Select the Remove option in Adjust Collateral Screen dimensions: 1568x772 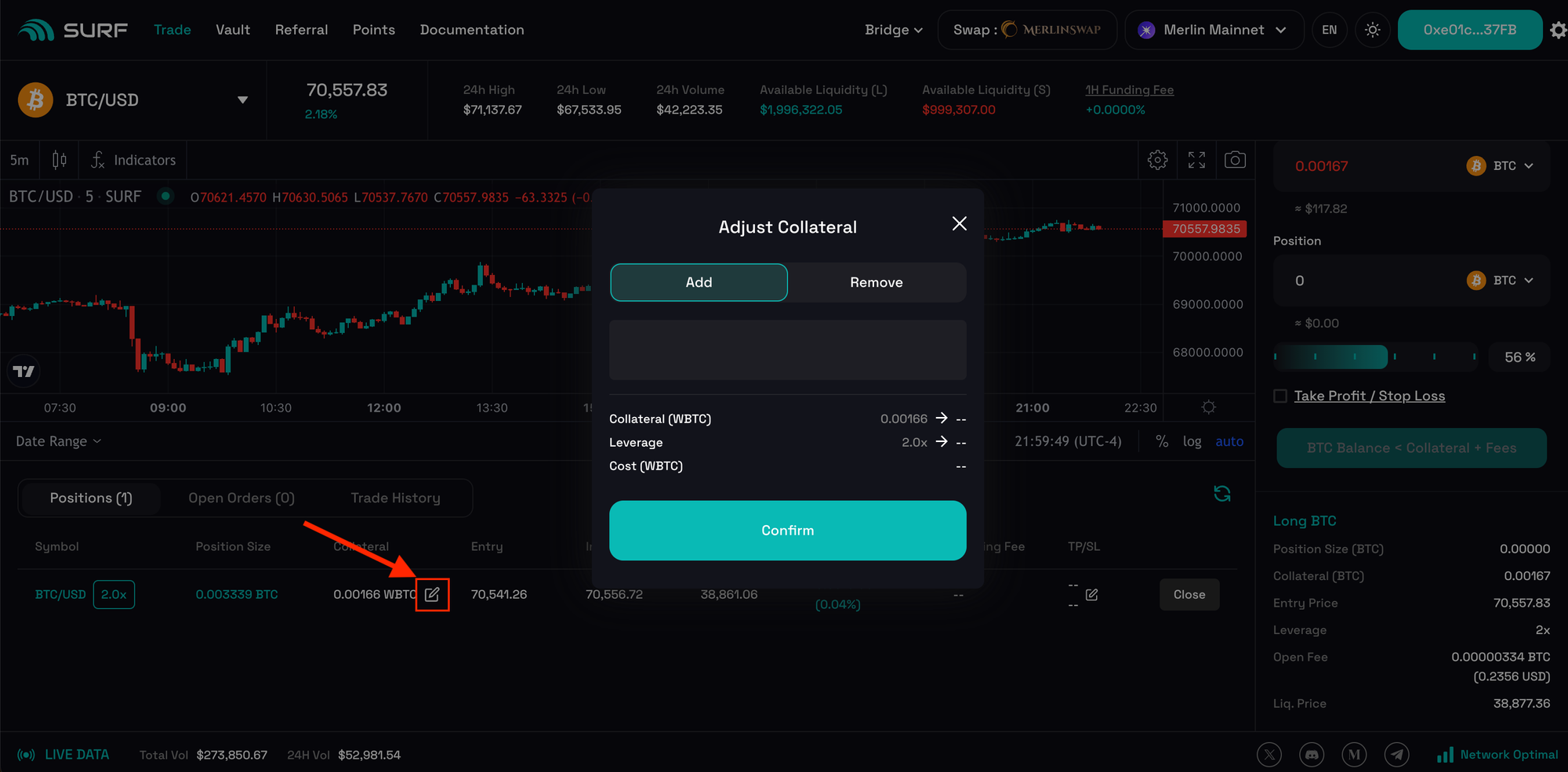[x=876, y=282]
